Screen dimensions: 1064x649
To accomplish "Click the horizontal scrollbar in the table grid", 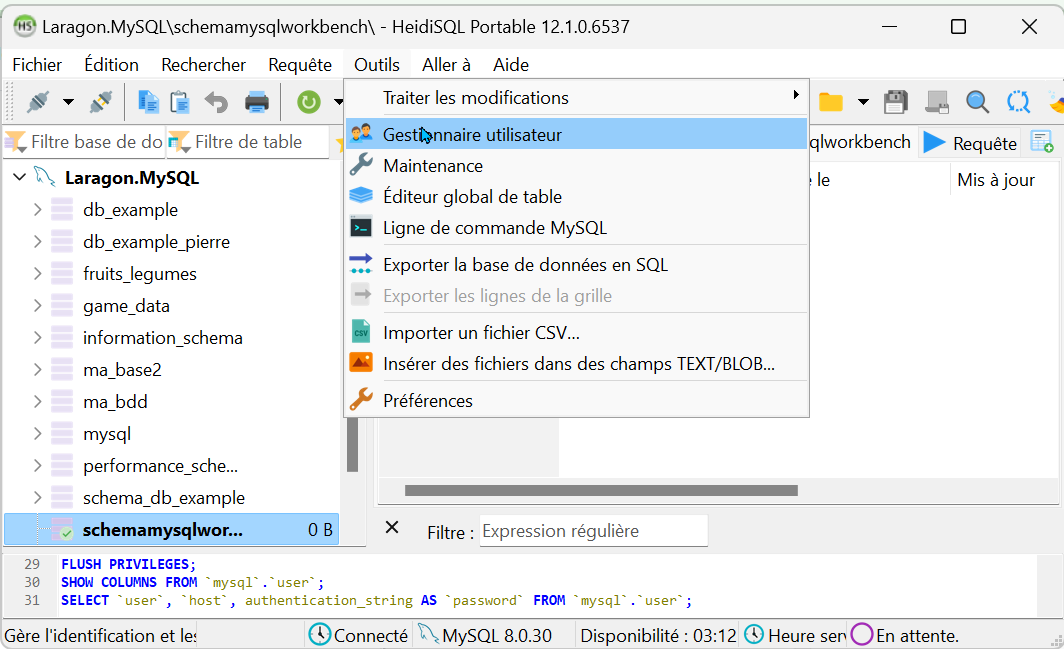I will 600,491.
